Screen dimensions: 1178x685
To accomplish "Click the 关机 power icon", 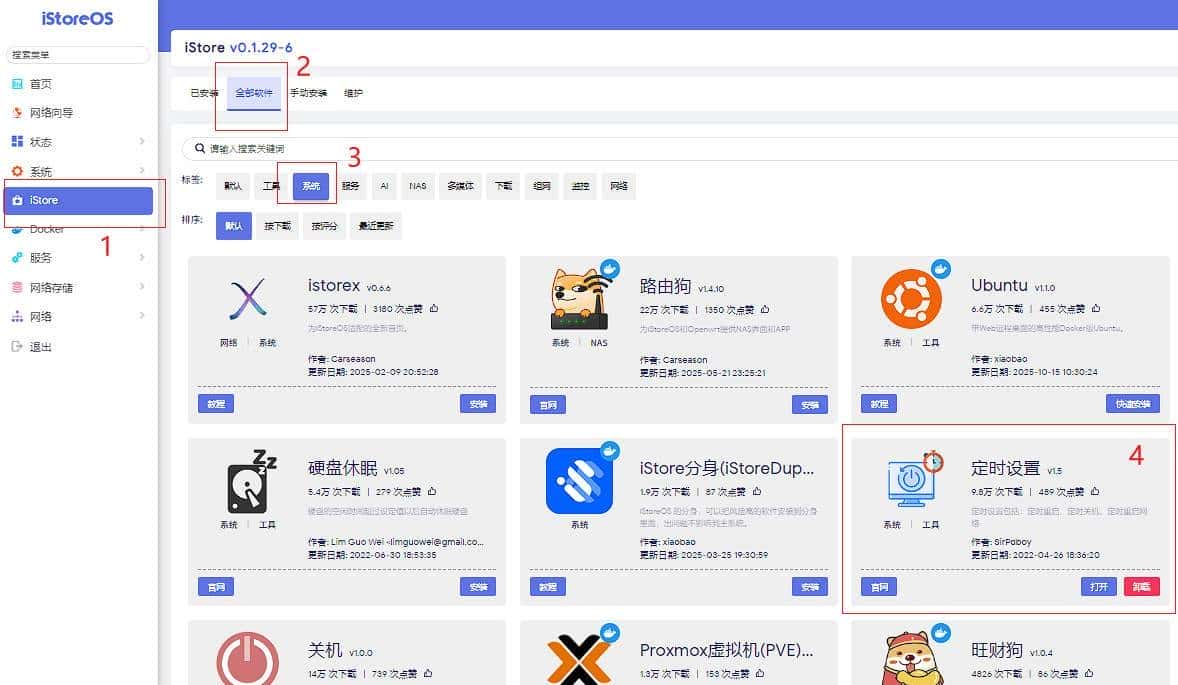I will click(x=247, y=660).
